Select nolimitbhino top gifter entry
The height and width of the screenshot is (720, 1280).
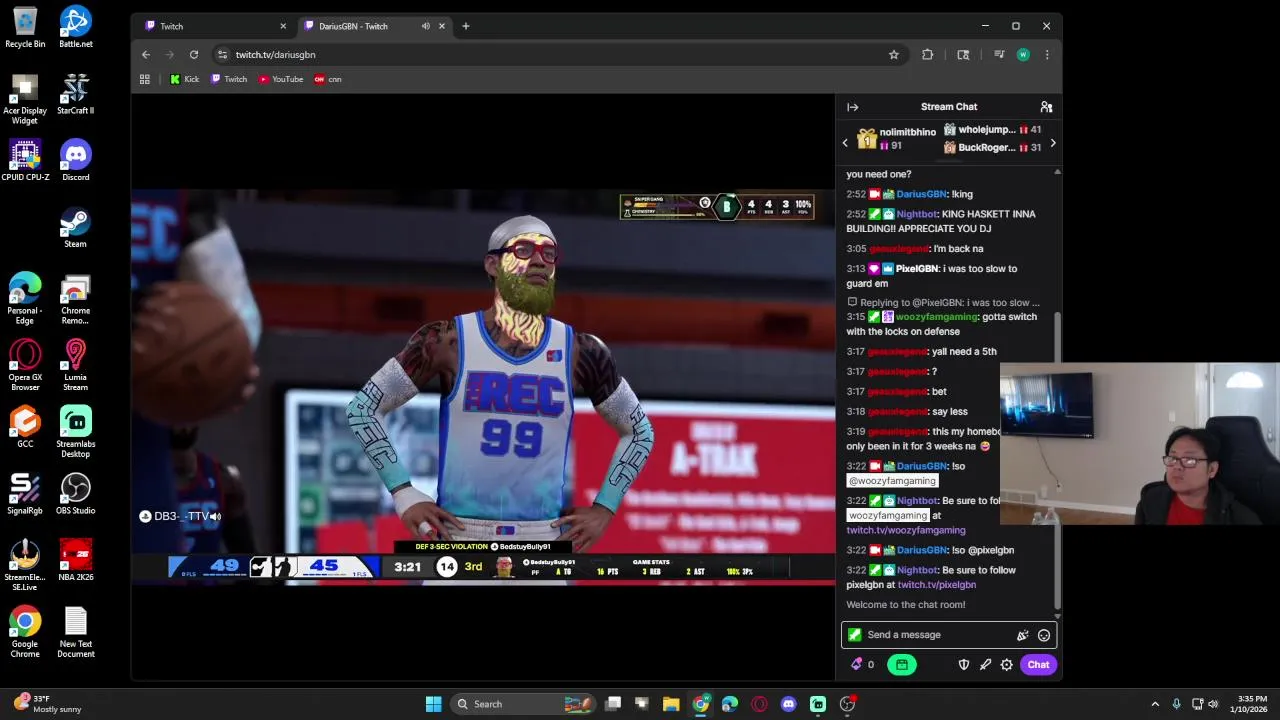896,139
